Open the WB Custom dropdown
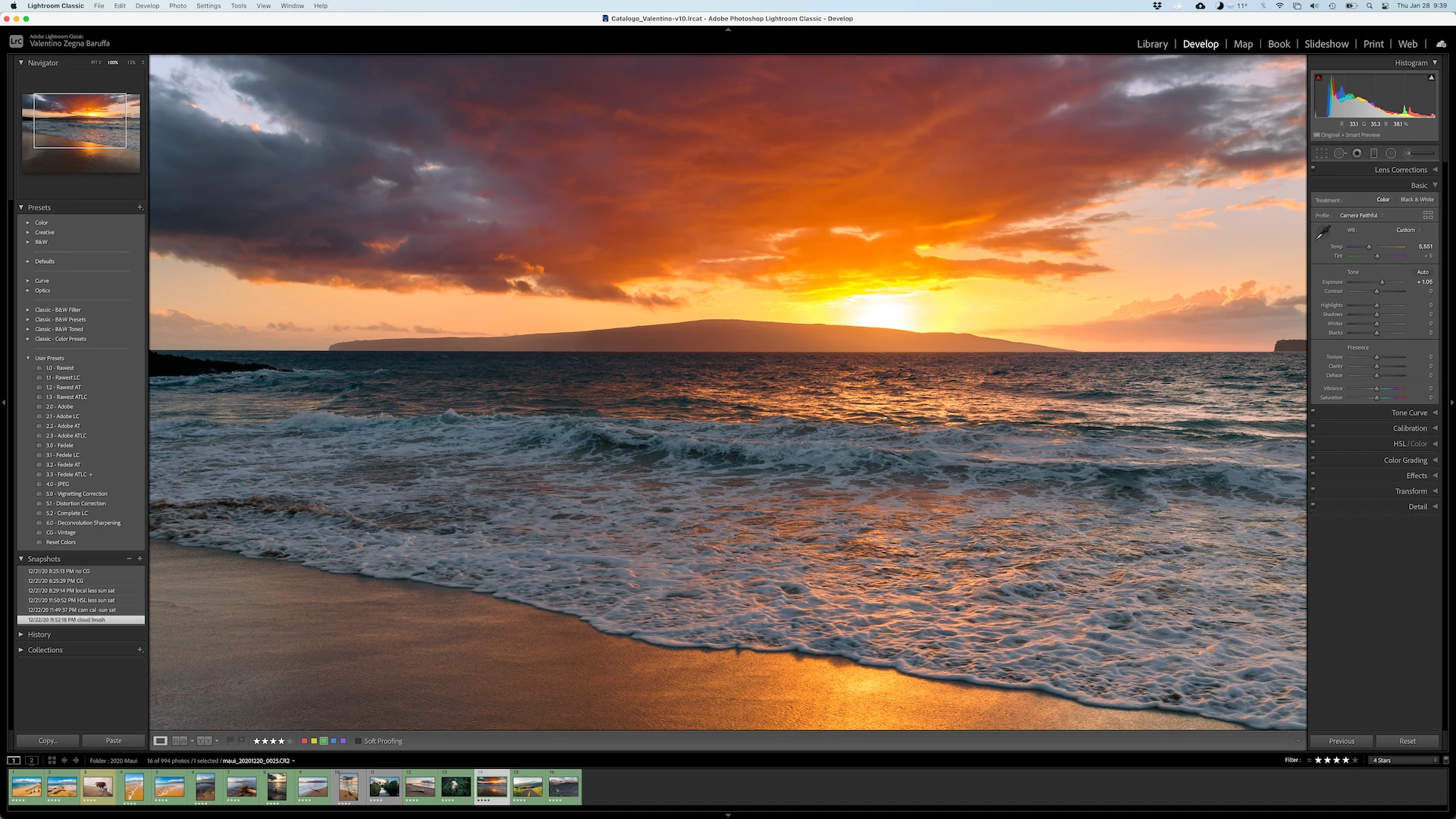The height and width of the screenshot is (819, 1456). tap(1409, 231)
